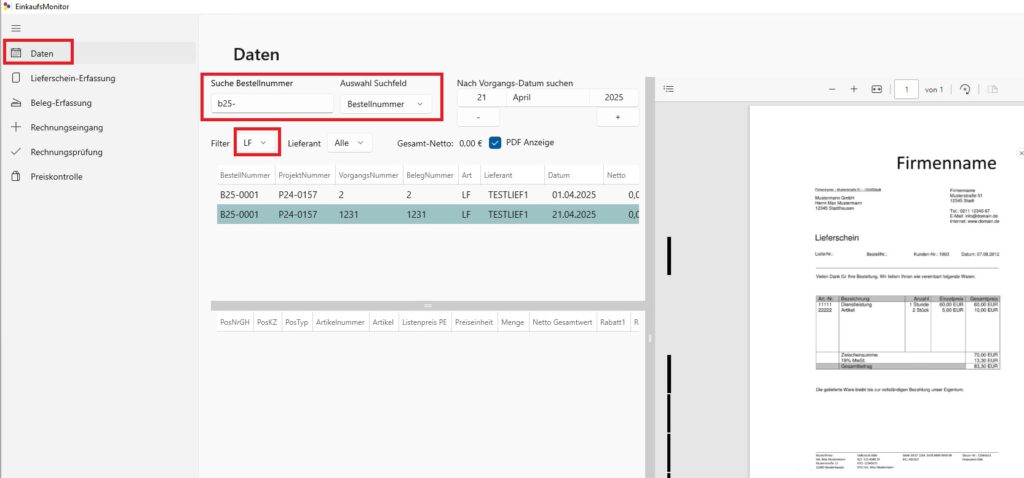Go to Rechnungsprüfung section
1024x478 pixels.
[80, 152]
